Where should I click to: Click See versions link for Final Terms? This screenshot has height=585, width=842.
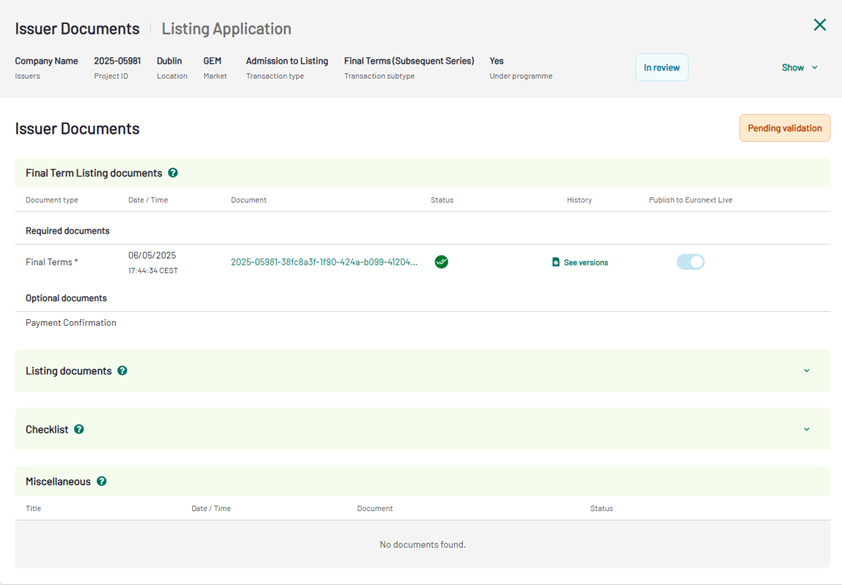click(x=585, y=263)
